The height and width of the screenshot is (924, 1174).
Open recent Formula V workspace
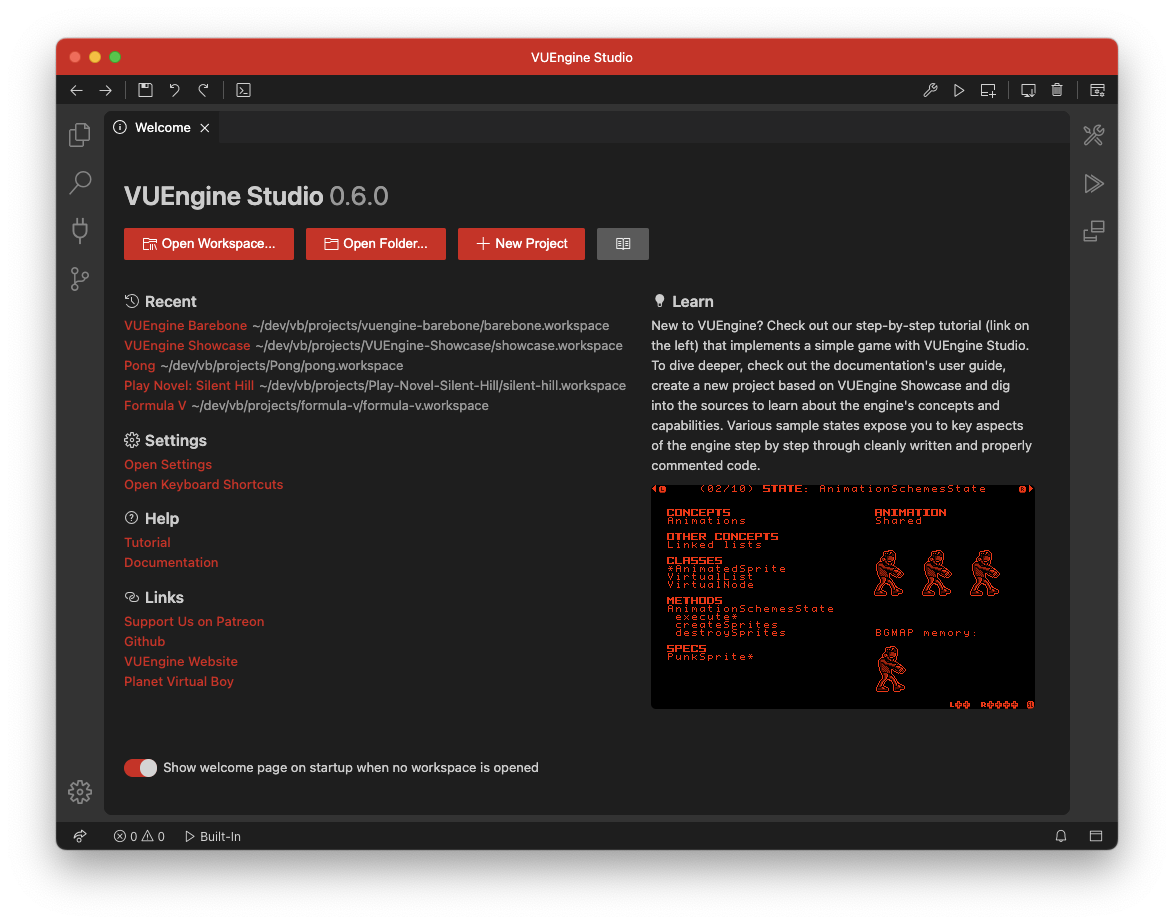155,406
